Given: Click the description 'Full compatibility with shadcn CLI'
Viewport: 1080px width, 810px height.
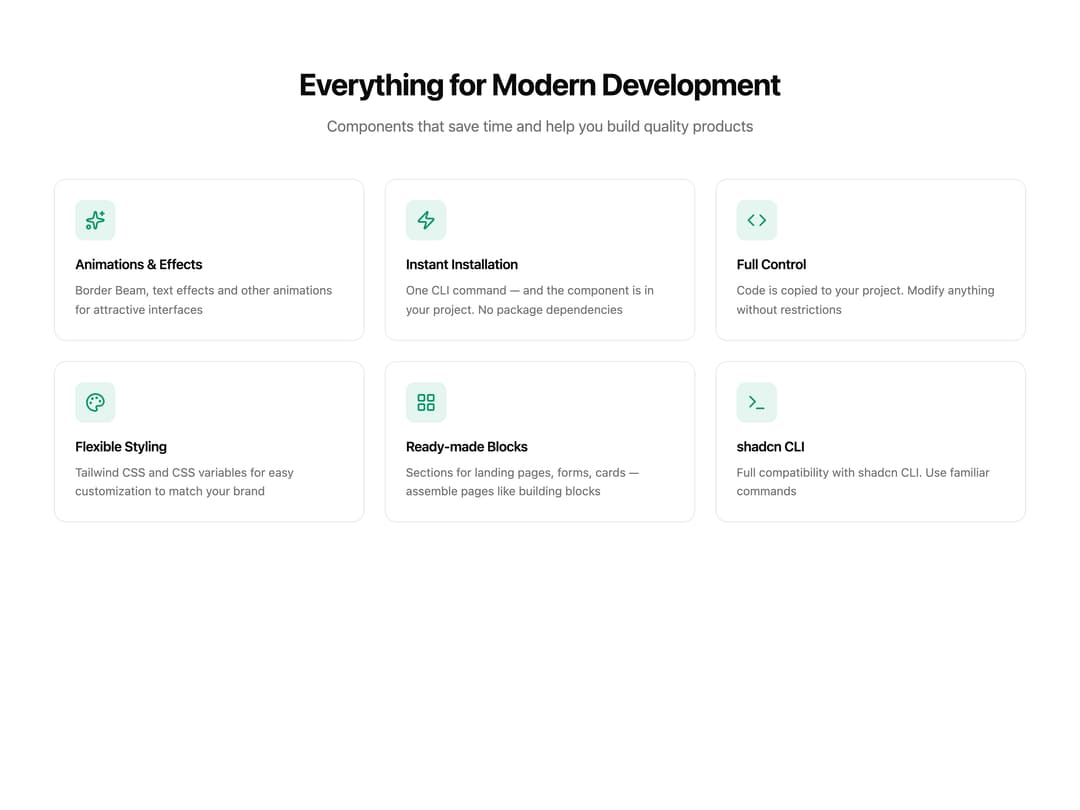Looking at the screenshot, I should 862,482.
